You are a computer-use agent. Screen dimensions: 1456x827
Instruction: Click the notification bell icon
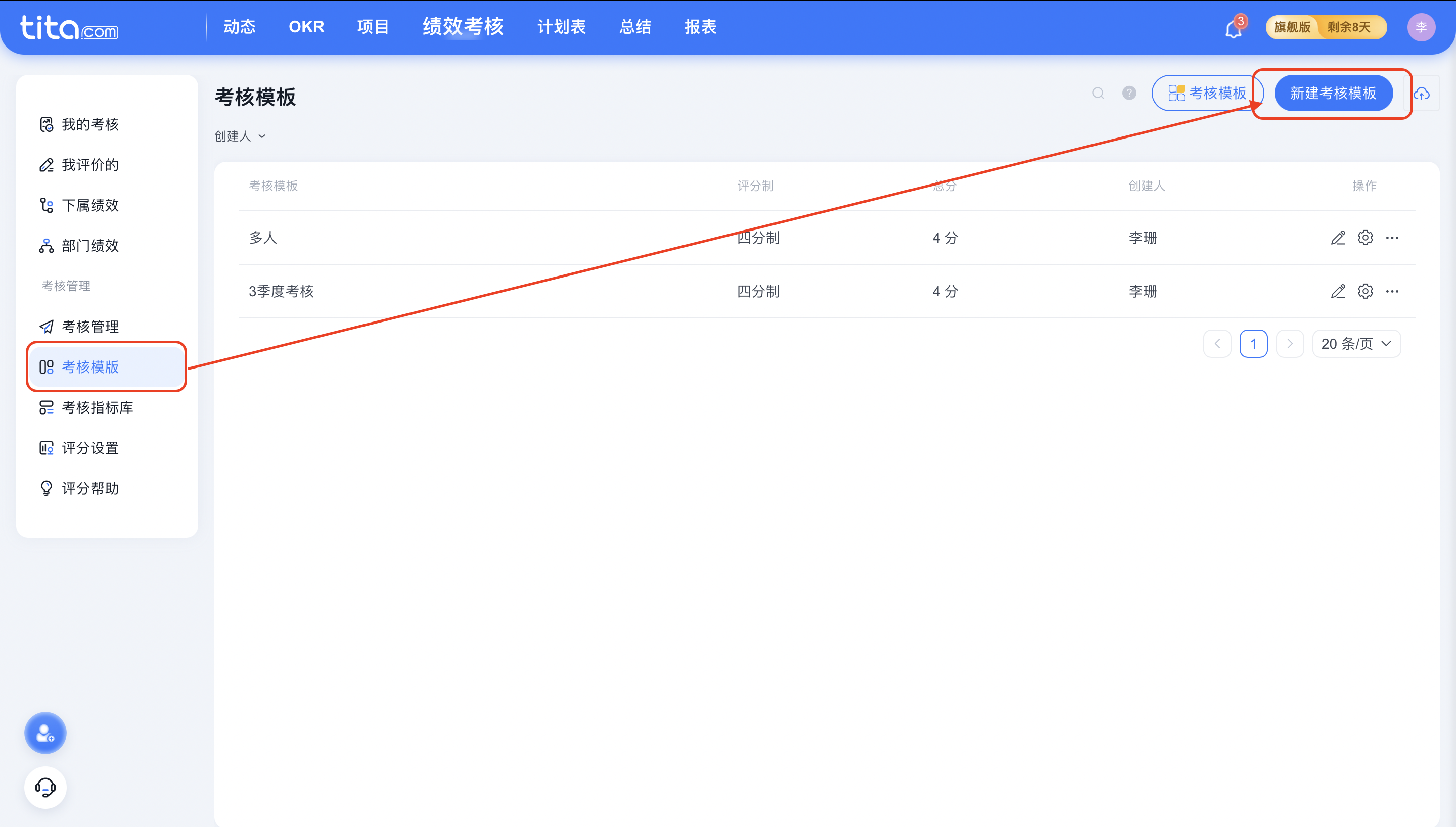click(x=1233, y=28)
